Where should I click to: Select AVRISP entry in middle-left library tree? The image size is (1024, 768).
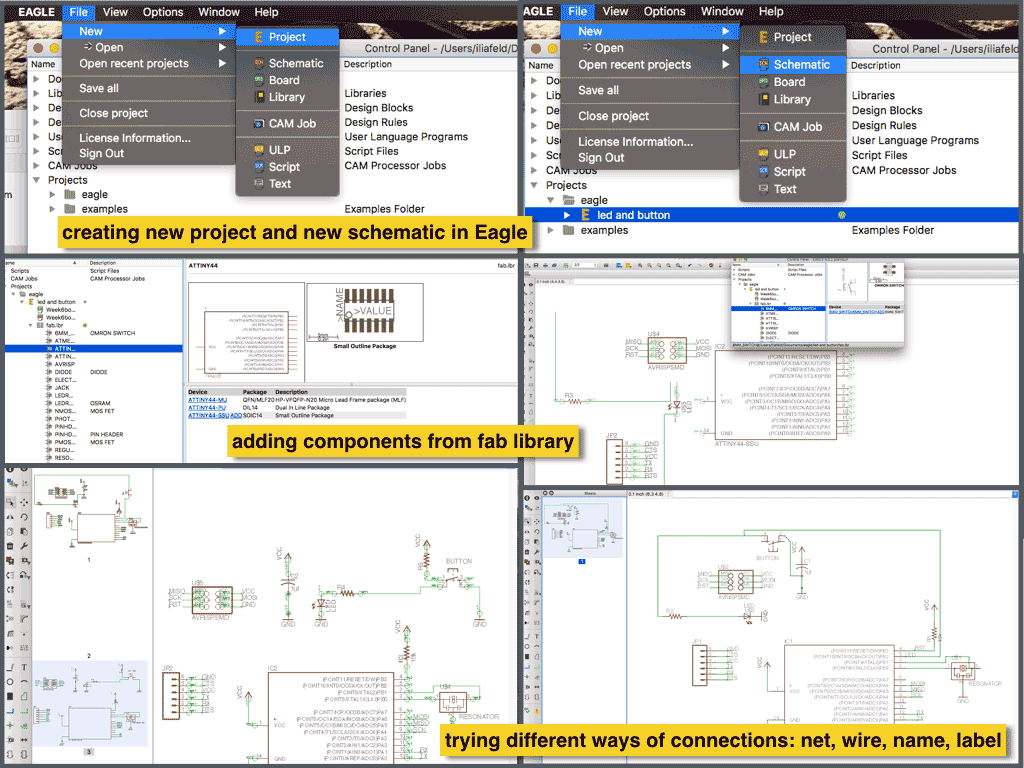click(x=64, y=364)
